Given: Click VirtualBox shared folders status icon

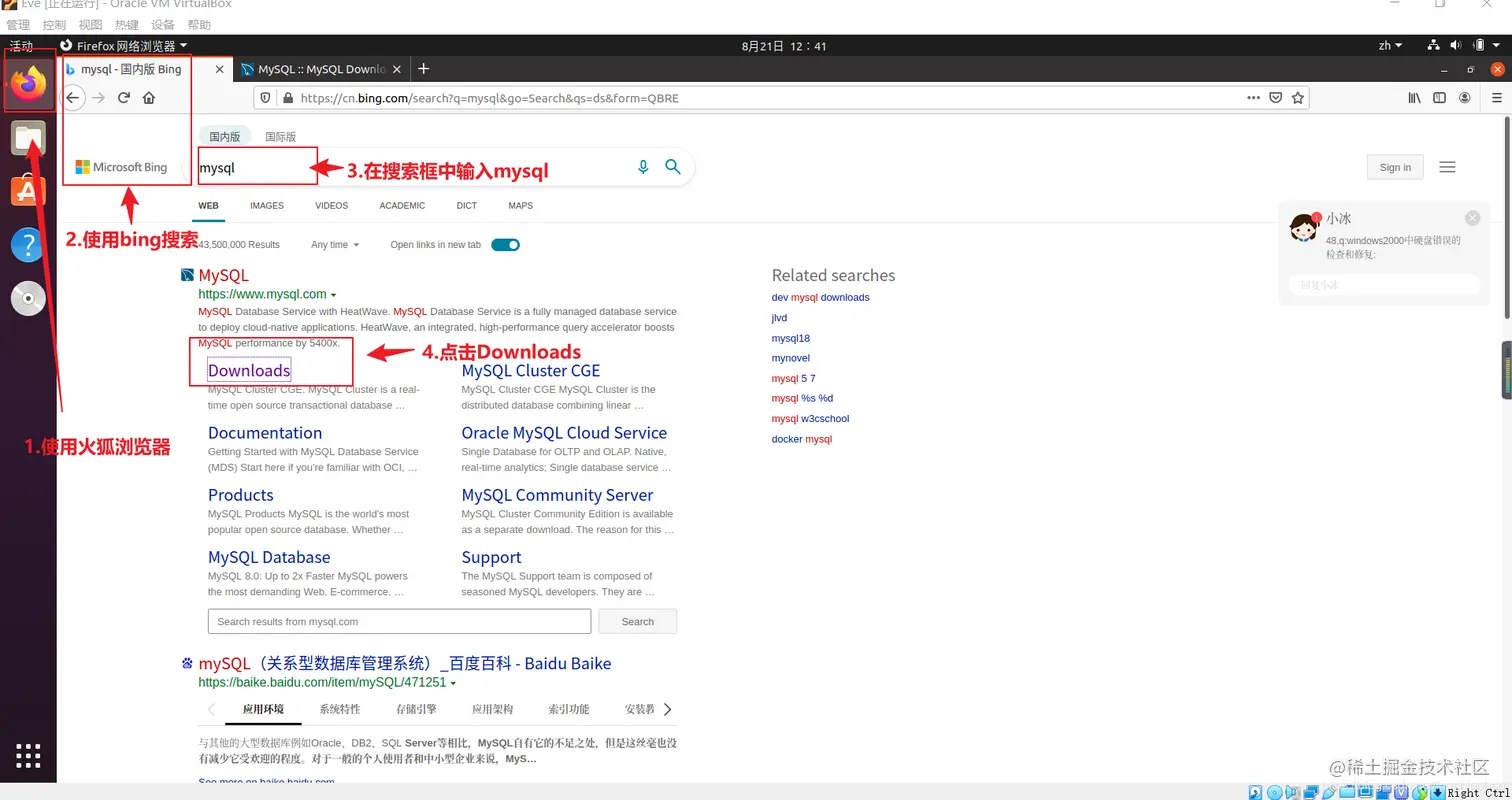Looking at the screenshot, I should 1347,792.
